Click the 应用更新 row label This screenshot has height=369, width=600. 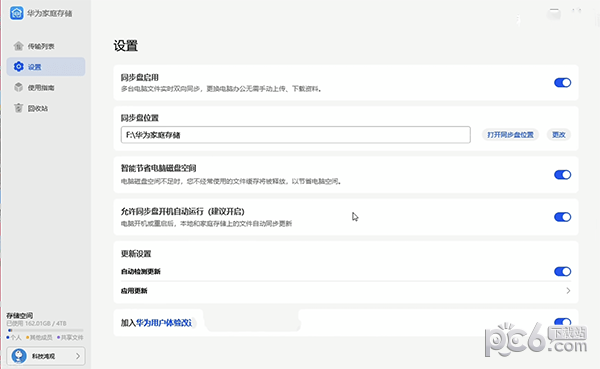pos(134,291)
